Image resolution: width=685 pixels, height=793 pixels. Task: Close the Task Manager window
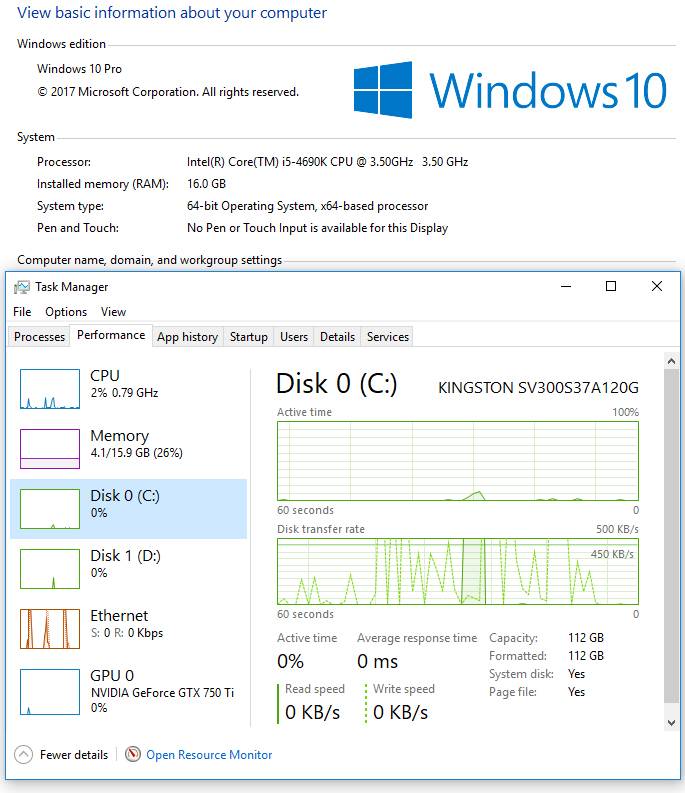coord(657,286)
